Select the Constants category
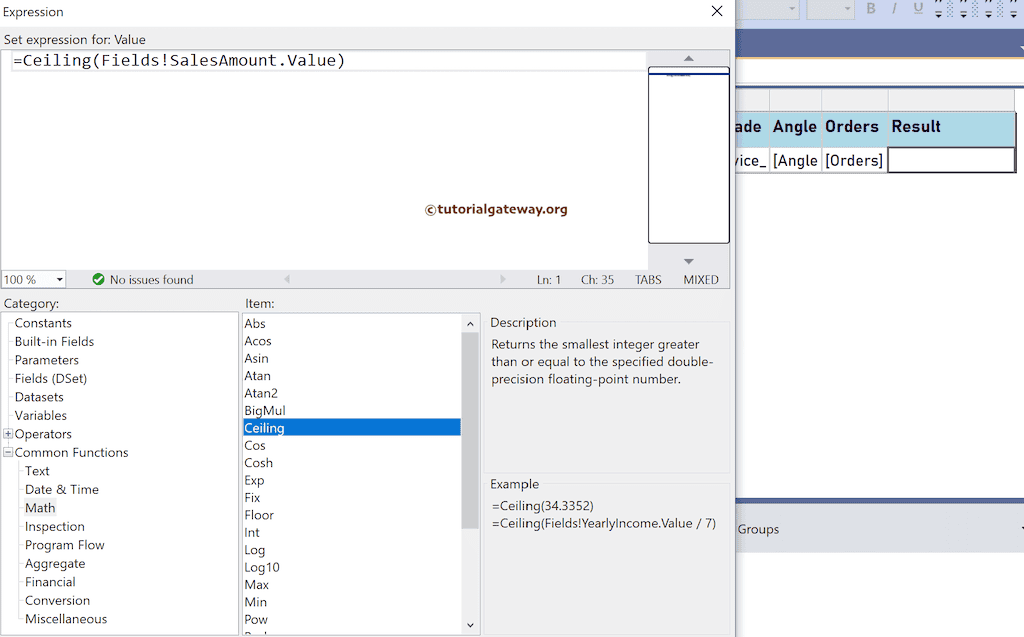This screenshot has width=1024, height=637. [43, 323]
